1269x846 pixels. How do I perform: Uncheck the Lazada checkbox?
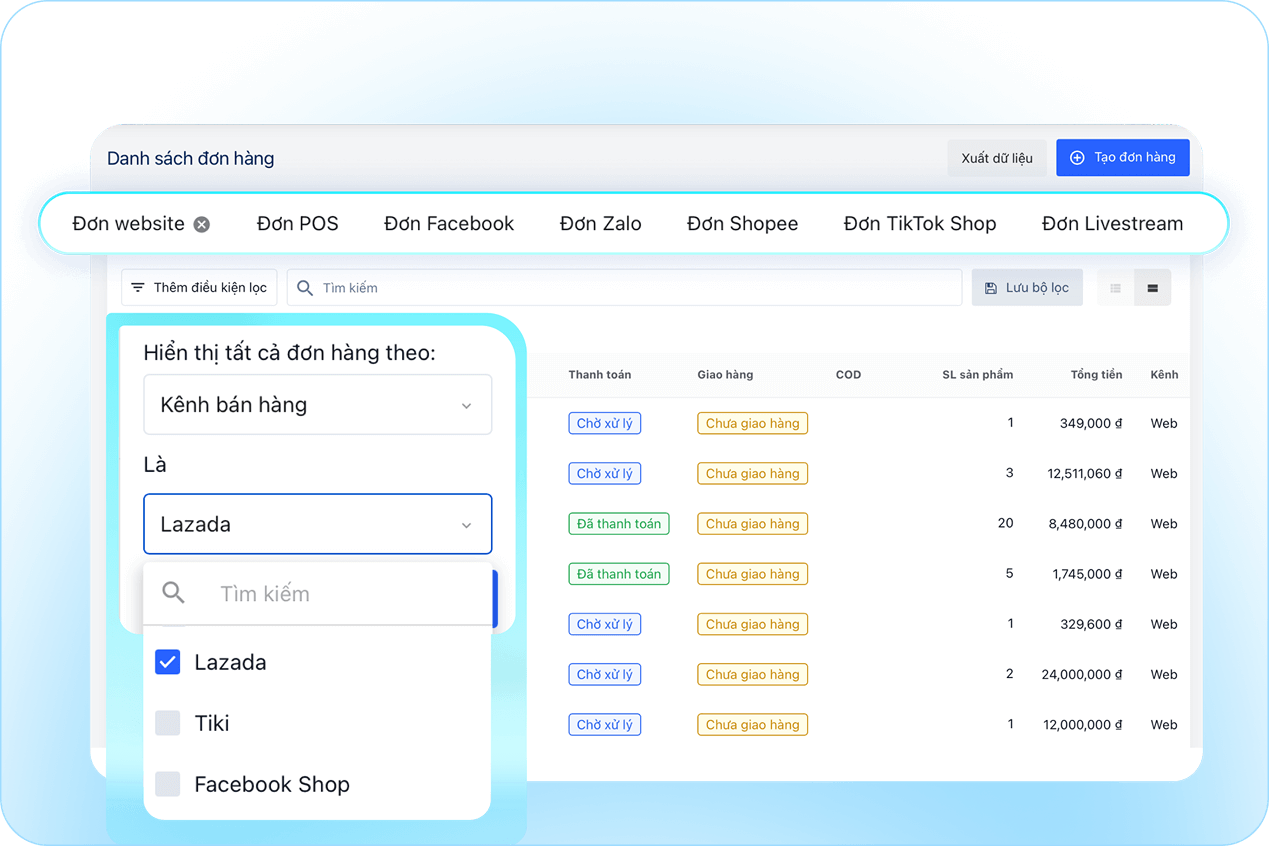click(167, 661)
